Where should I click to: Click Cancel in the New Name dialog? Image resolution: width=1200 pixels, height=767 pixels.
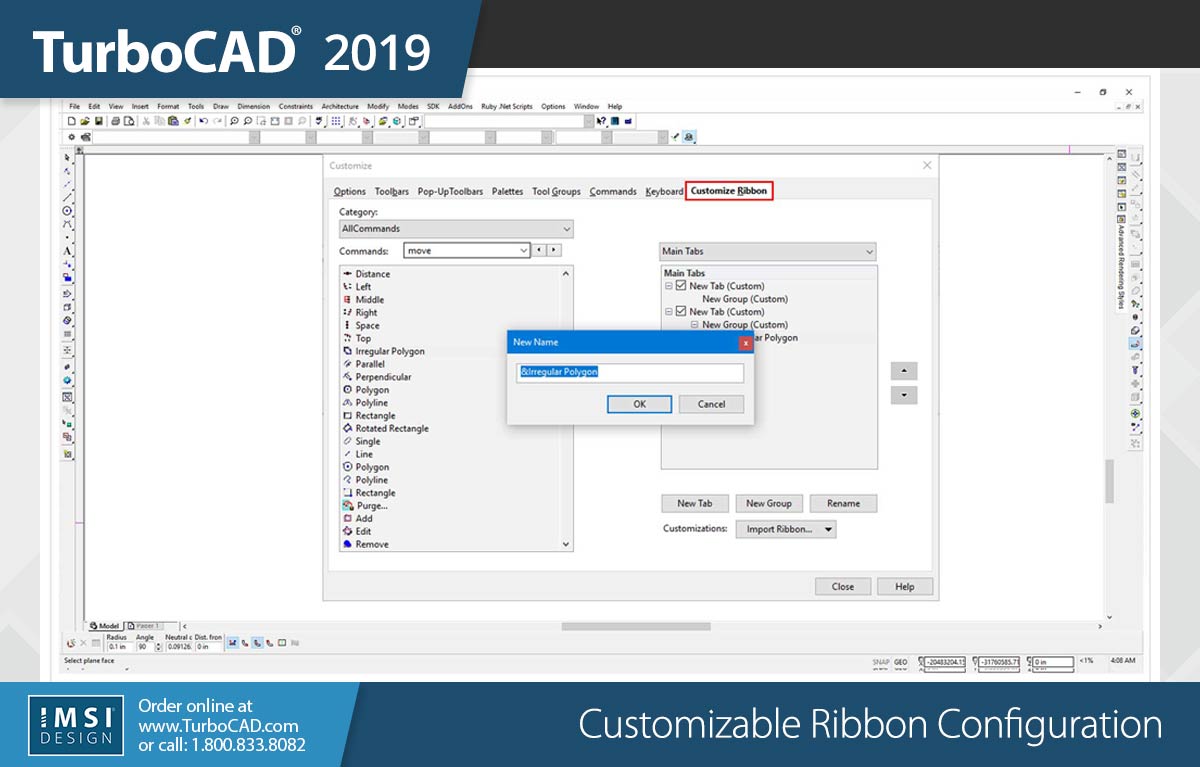pyautogui.click(x=712, y=404)
